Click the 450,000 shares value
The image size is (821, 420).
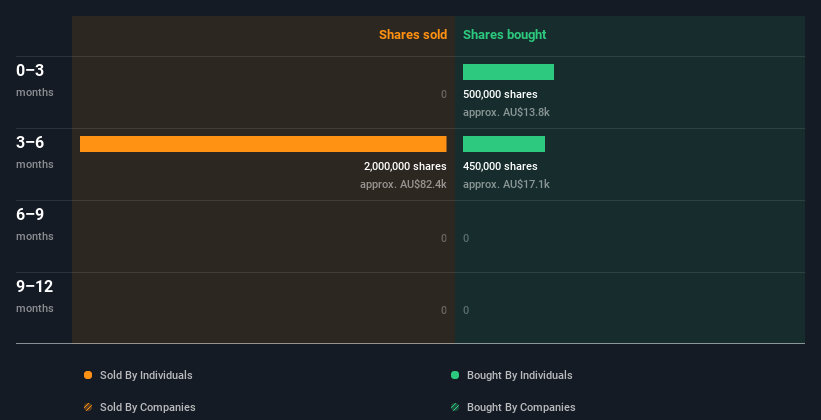pos(500,166)
